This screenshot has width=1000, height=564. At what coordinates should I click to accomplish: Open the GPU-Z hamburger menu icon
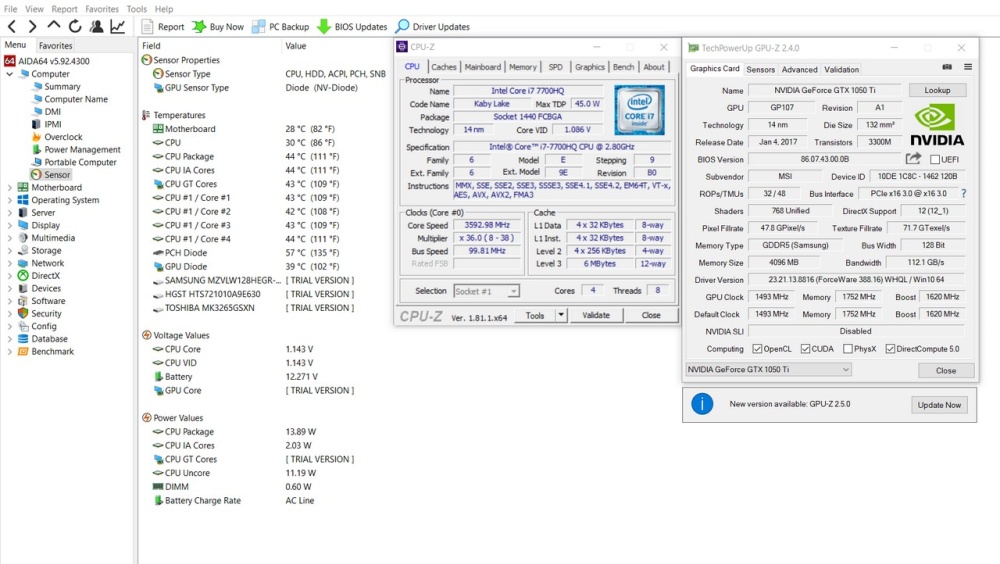click(967, 67)
